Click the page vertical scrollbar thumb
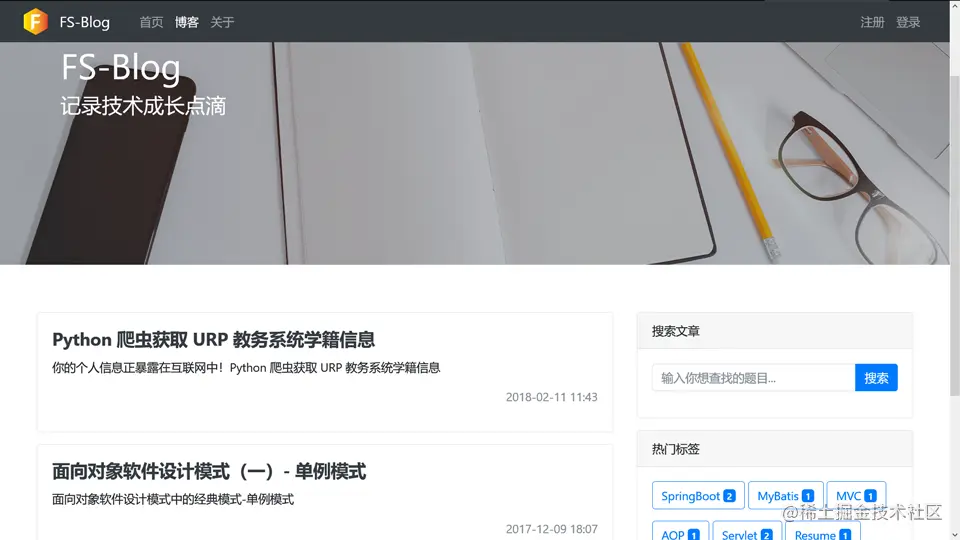The width and height of the screenshot is (960, 540). [x=954, y=236]
